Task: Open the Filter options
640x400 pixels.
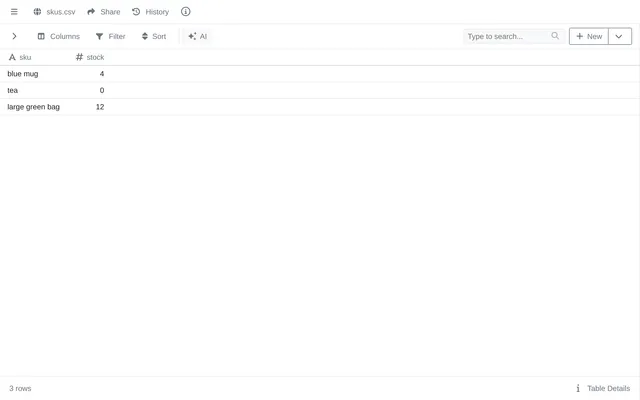Action: 111,36
